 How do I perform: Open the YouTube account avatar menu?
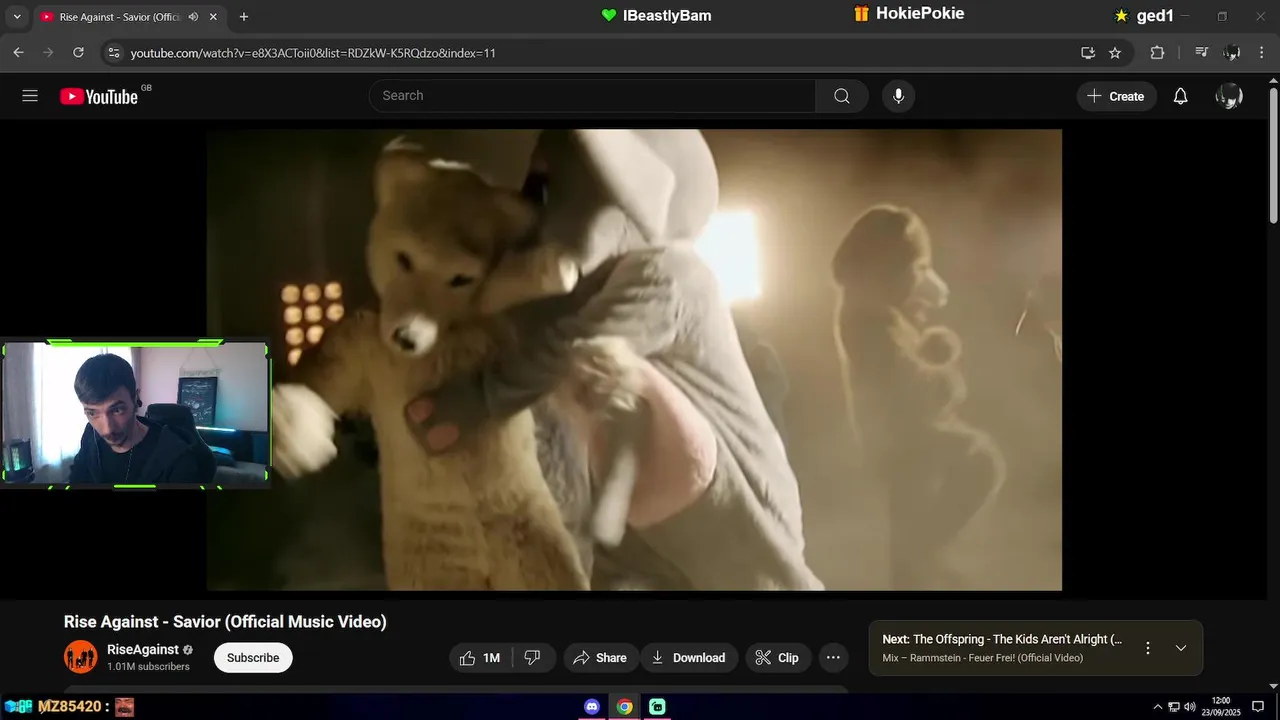point(1229,96)
